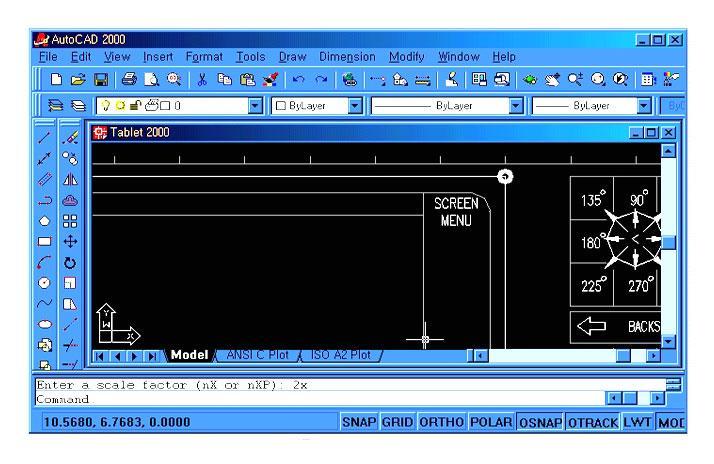This screenshot has width=714, height=464.
Task: Toggle ORTHO mode on
Action: [x=442, y=423]
